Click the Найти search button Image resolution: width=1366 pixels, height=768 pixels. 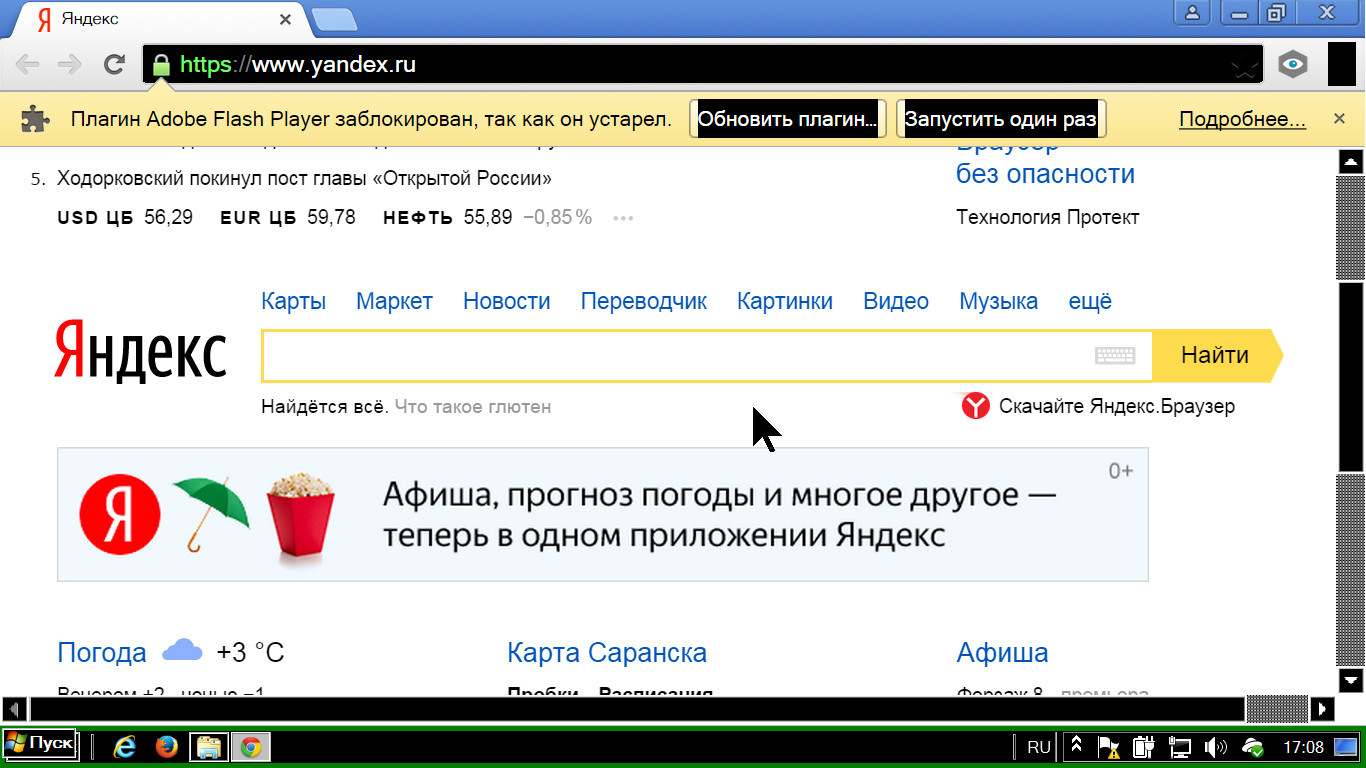pos(1216,355)
